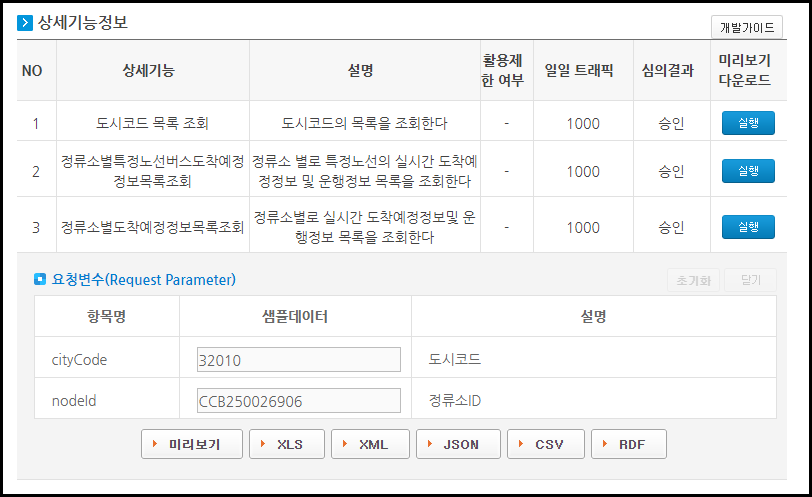Screen dimensions: 812x497
Task: Click the 도시코드 description in parameter table
Action: click(455, 359)
